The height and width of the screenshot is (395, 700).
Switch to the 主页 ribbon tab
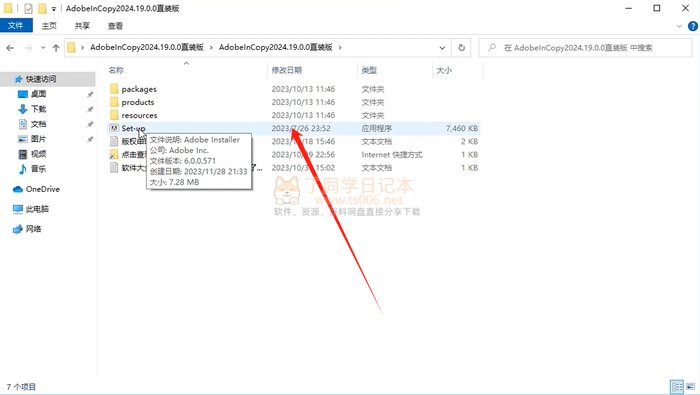[49, 26]
